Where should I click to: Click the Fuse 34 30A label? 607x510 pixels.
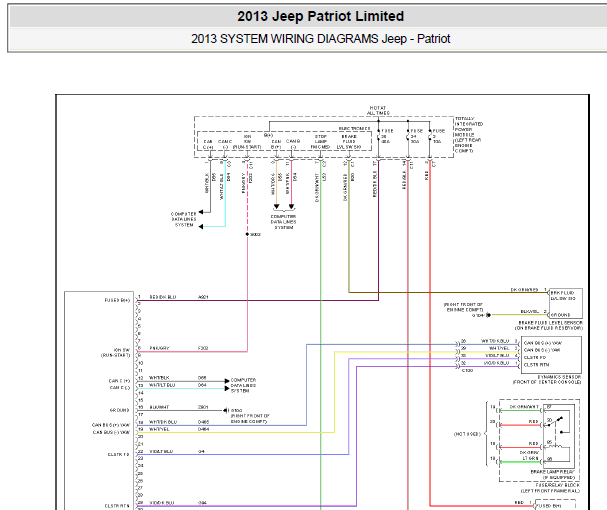point(416,136)
